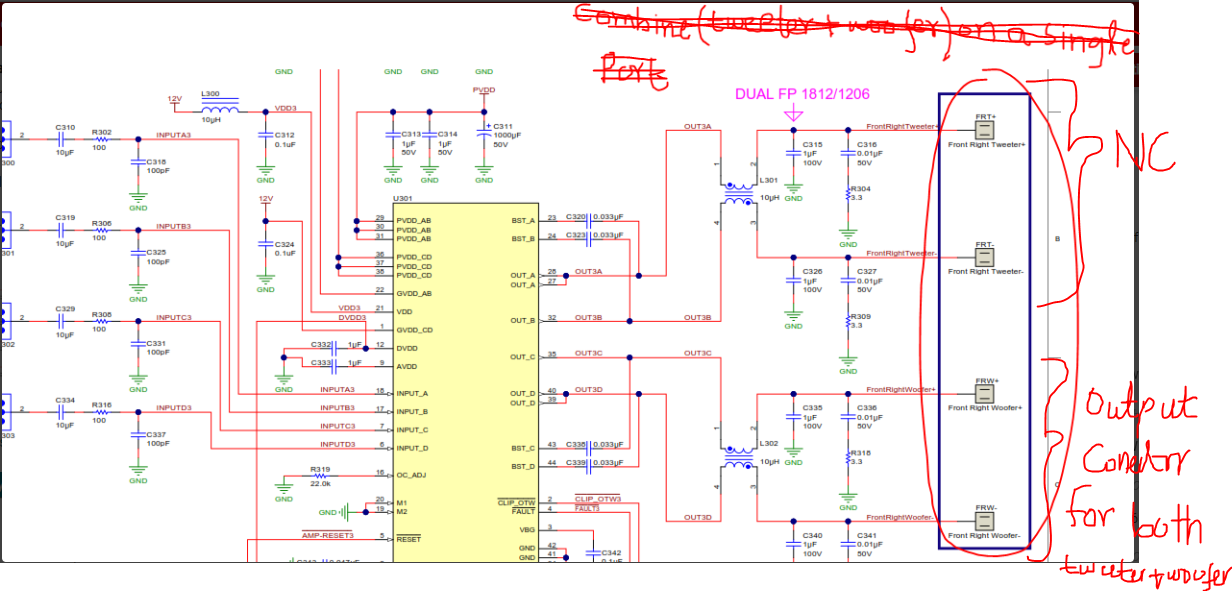This screenshot has width=1232, height=591.
Task: Click the C338 0.033µF capacitor
Action: tap(588, 447)
